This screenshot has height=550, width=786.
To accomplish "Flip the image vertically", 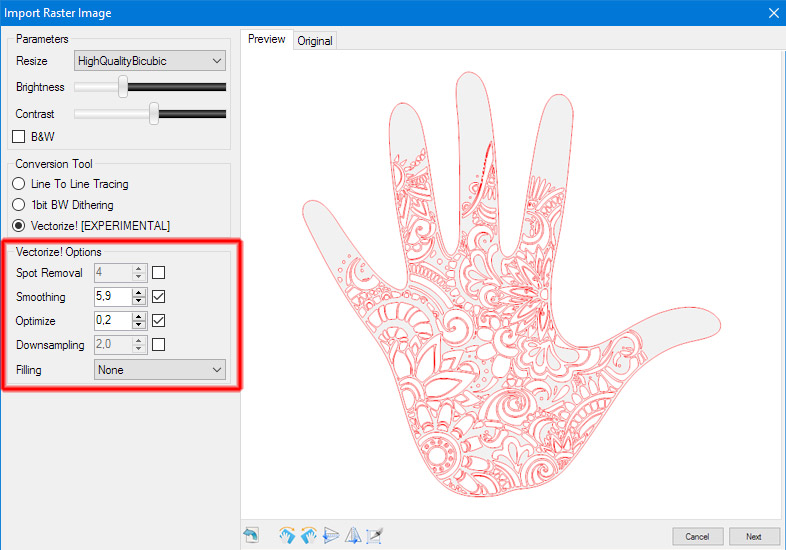I will [x=331, y=535].
